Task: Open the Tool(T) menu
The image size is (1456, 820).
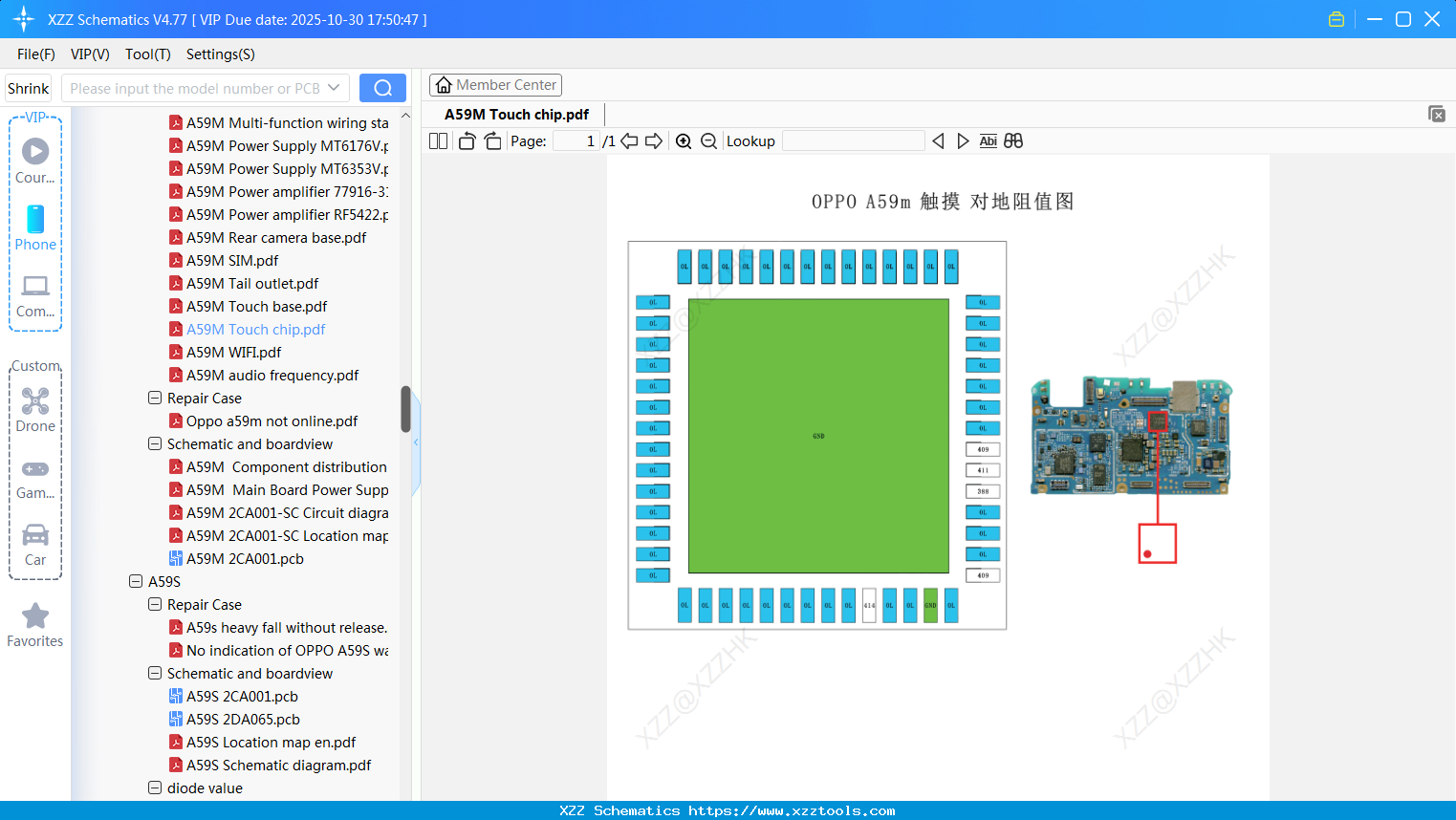Action: pos(147,54)
